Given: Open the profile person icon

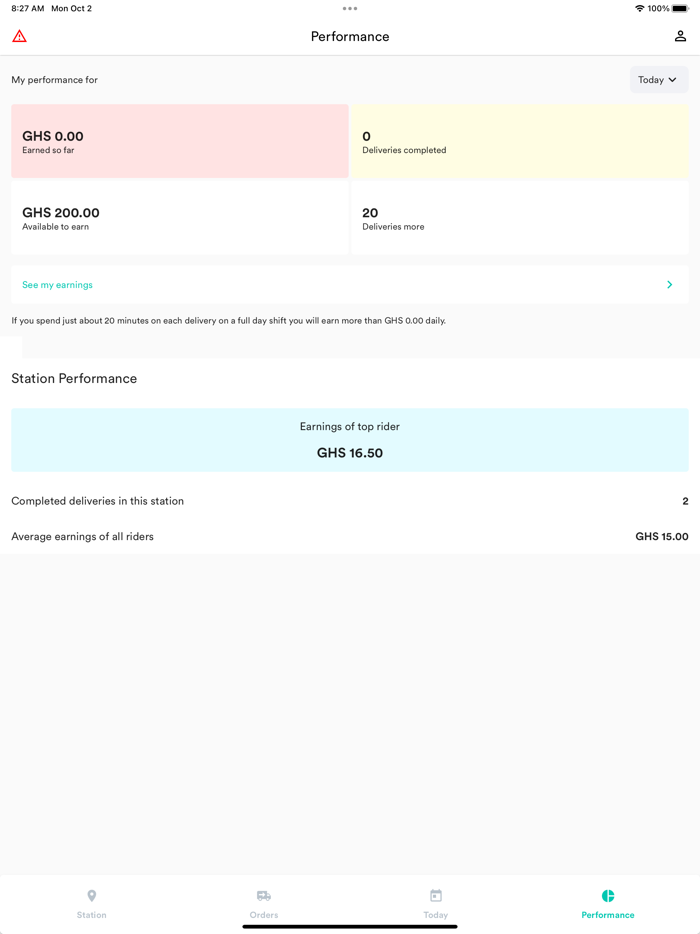Looking at the screenshot, I should [679, 35].
